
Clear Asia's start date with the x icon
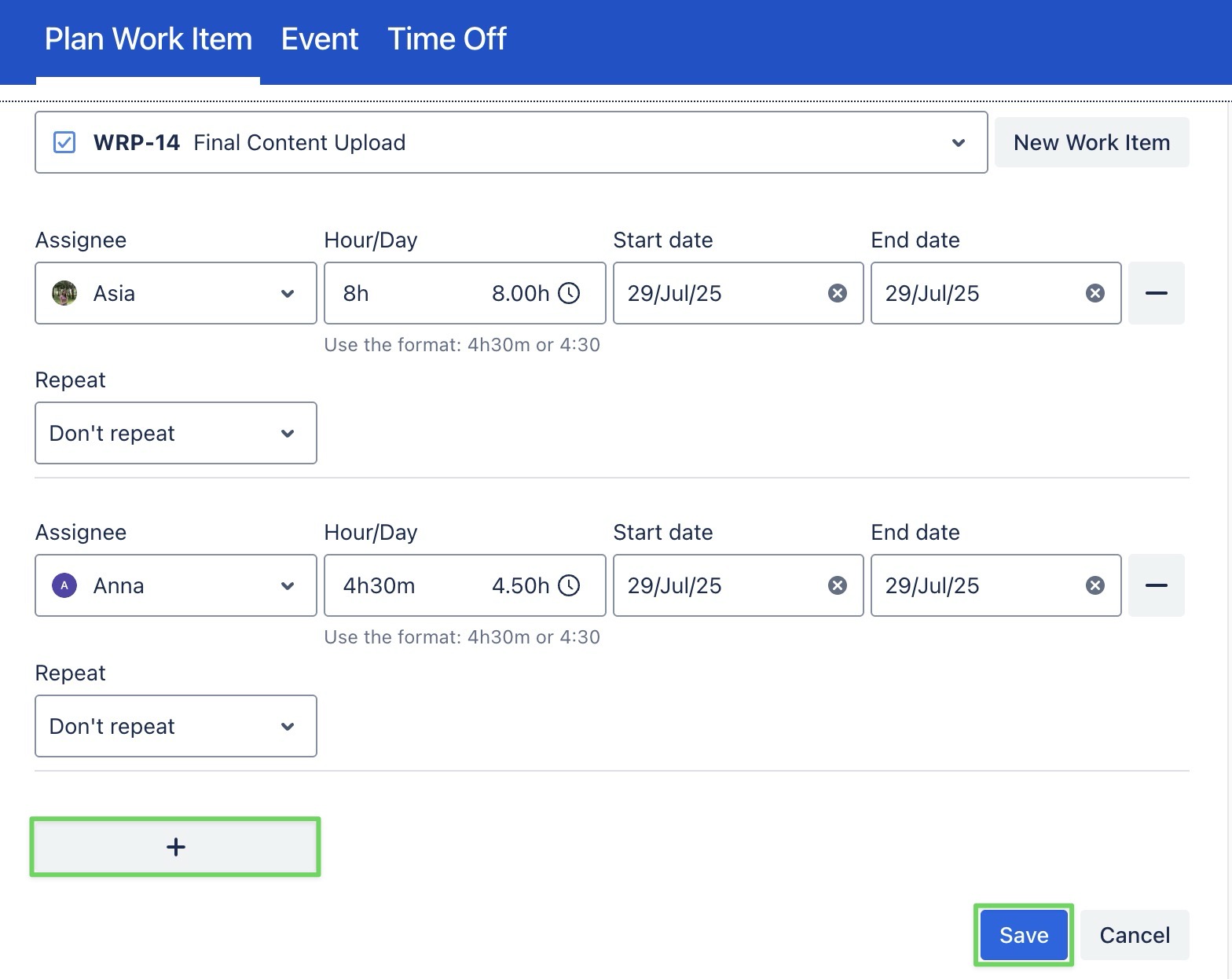[838, 293]
